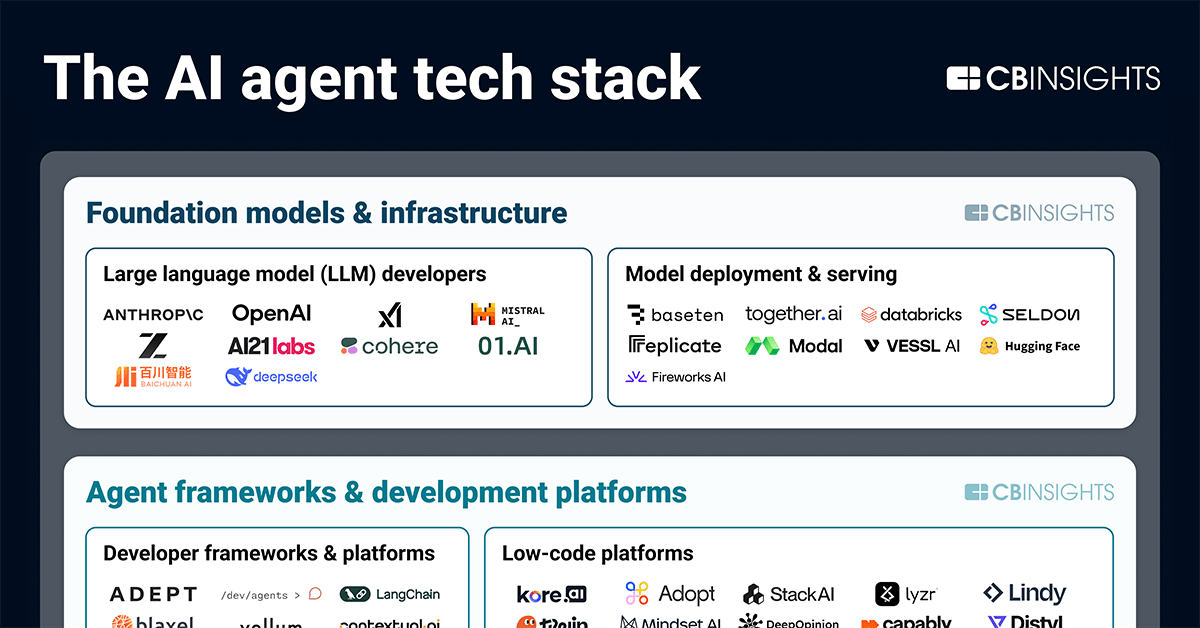Click the Fireworks AI logo
1200x628 pixels.
click(x=675, y=377)
